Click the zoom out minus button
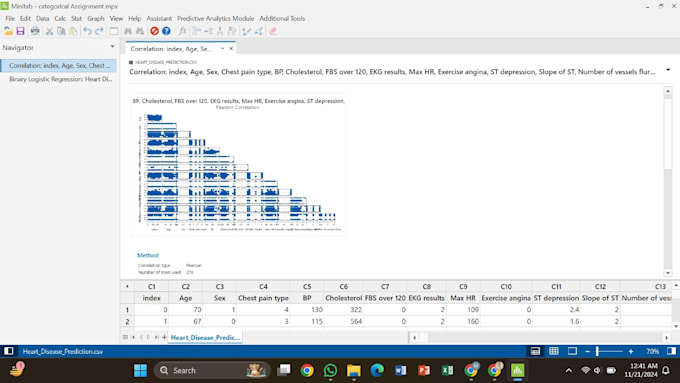The image size is (680, 383). 588,351
